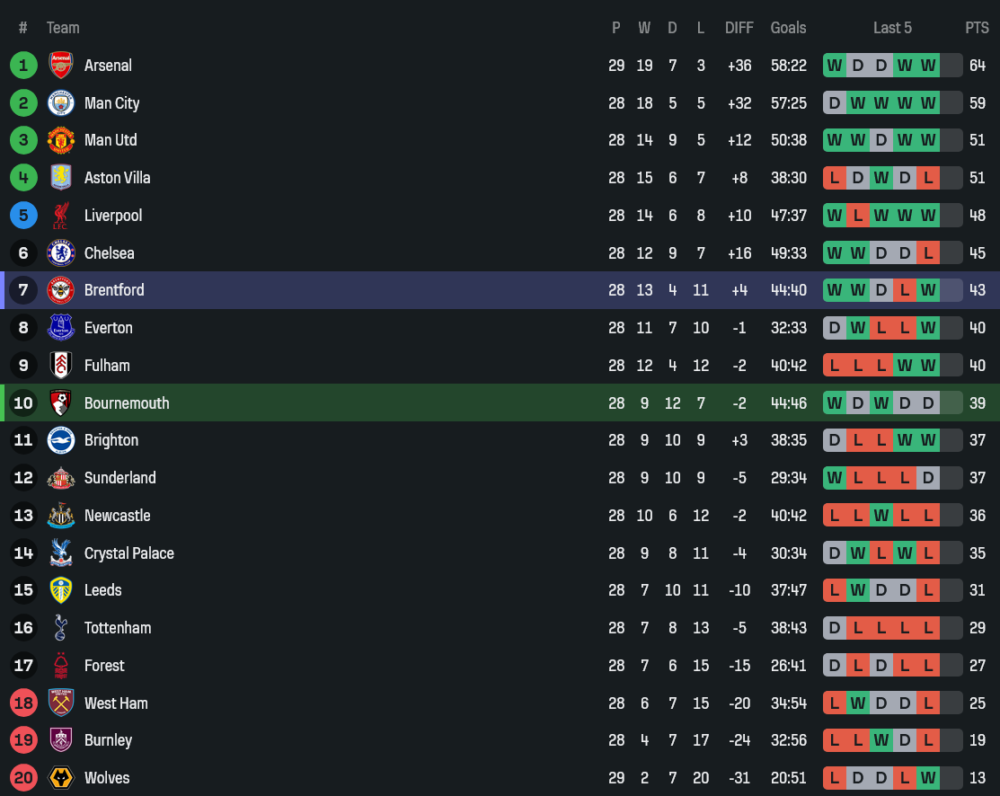The width and height of the screenshot is (1000, 796).
Task: Open the Crystal Palace team page
Action: point(129,554)
